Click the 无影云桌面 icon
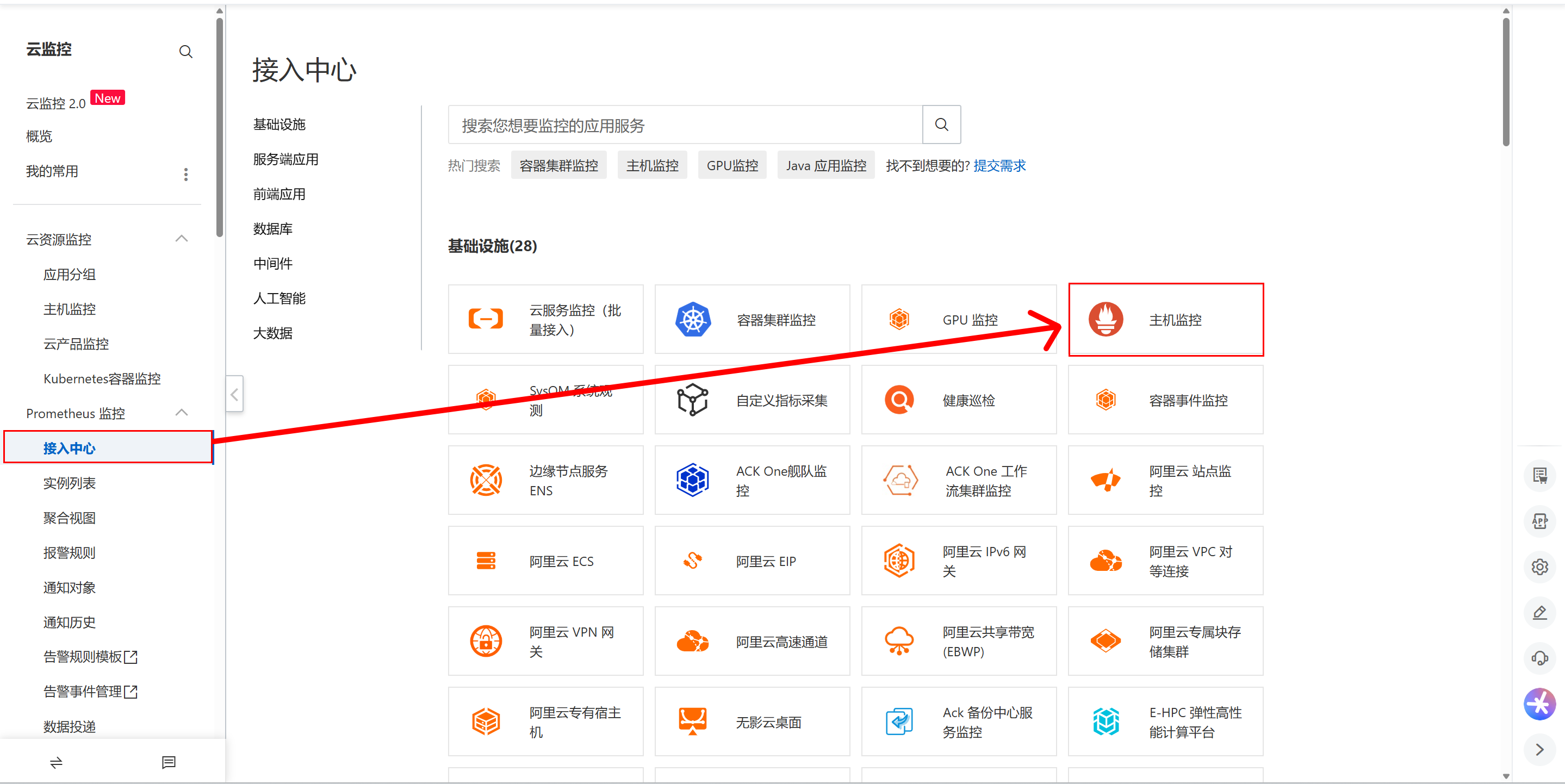 coord(693,721)
